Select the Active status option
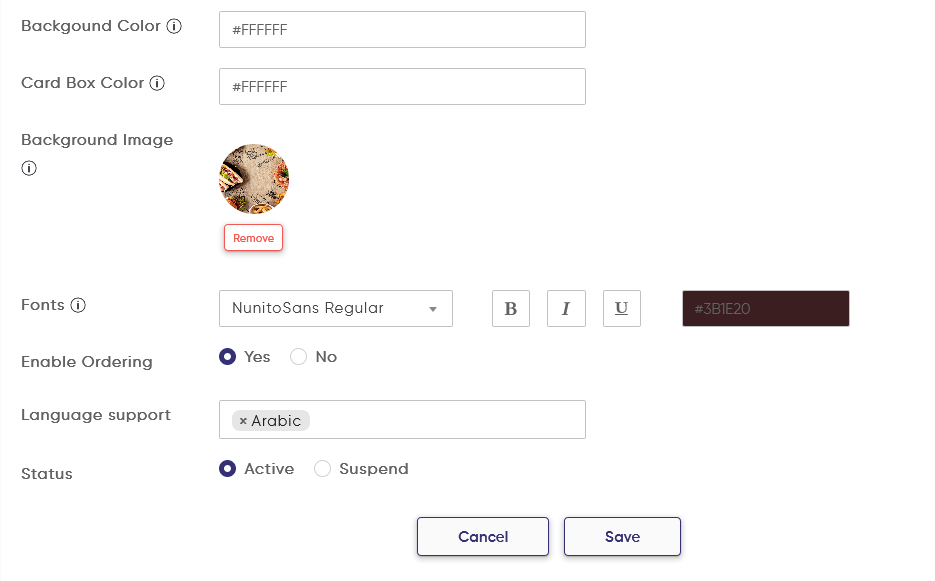Image resolution: width=935 pixels, height=581 pixels. (227, 468)
